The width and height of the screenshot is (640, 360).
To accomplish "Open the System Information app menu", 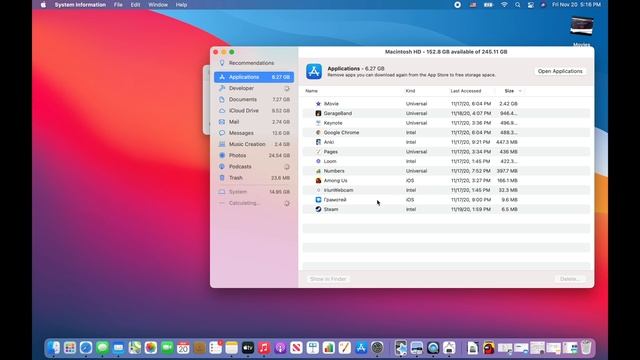I will click(80, 5).
